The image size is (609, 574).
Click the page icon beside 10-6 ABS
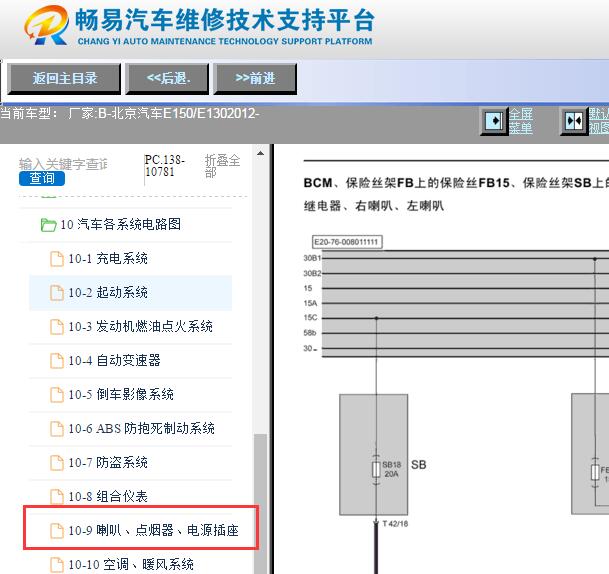click(x=57, y=429)
